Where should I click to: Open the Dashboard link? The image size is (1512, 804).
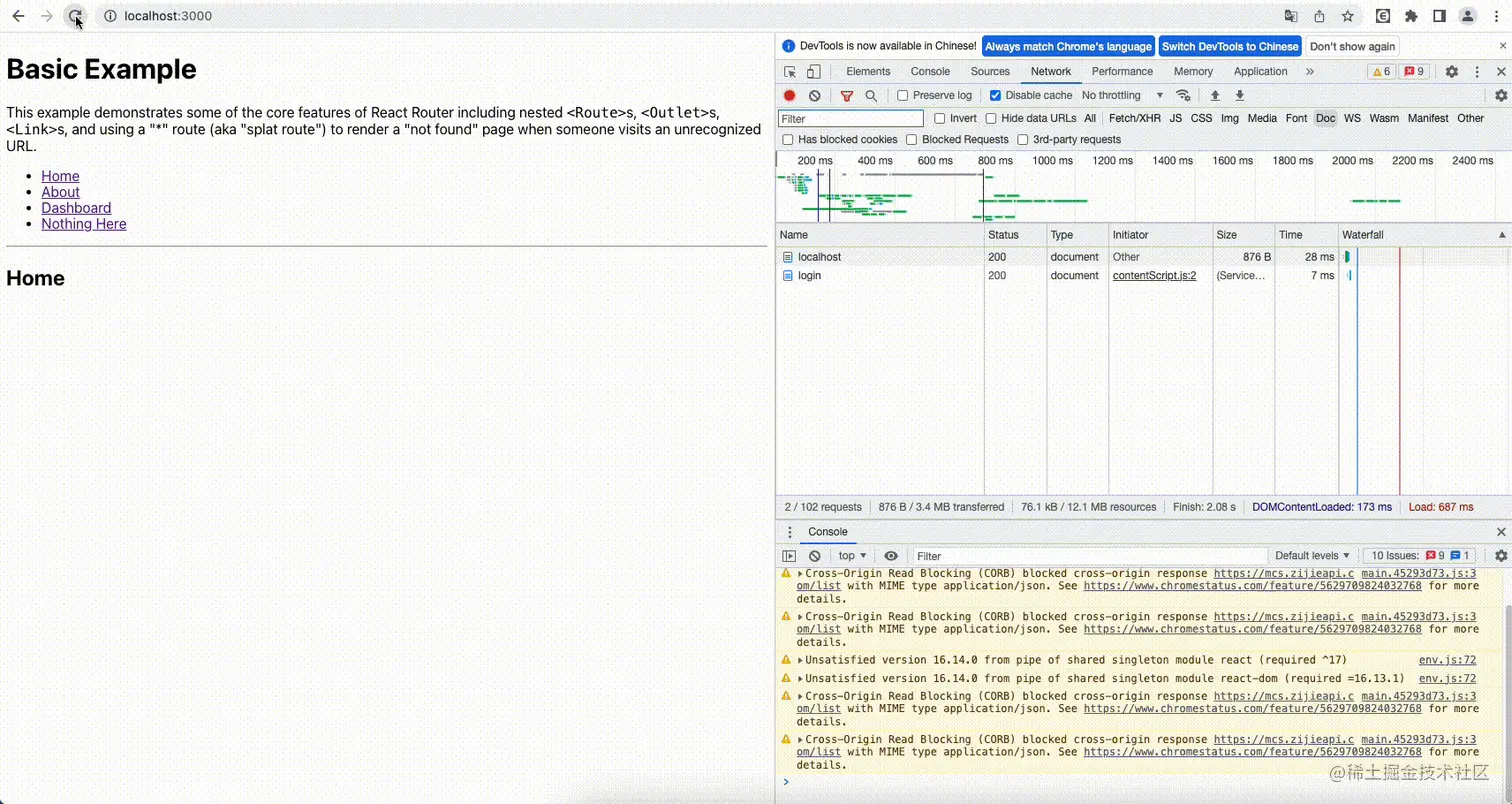tap(76, 208)
